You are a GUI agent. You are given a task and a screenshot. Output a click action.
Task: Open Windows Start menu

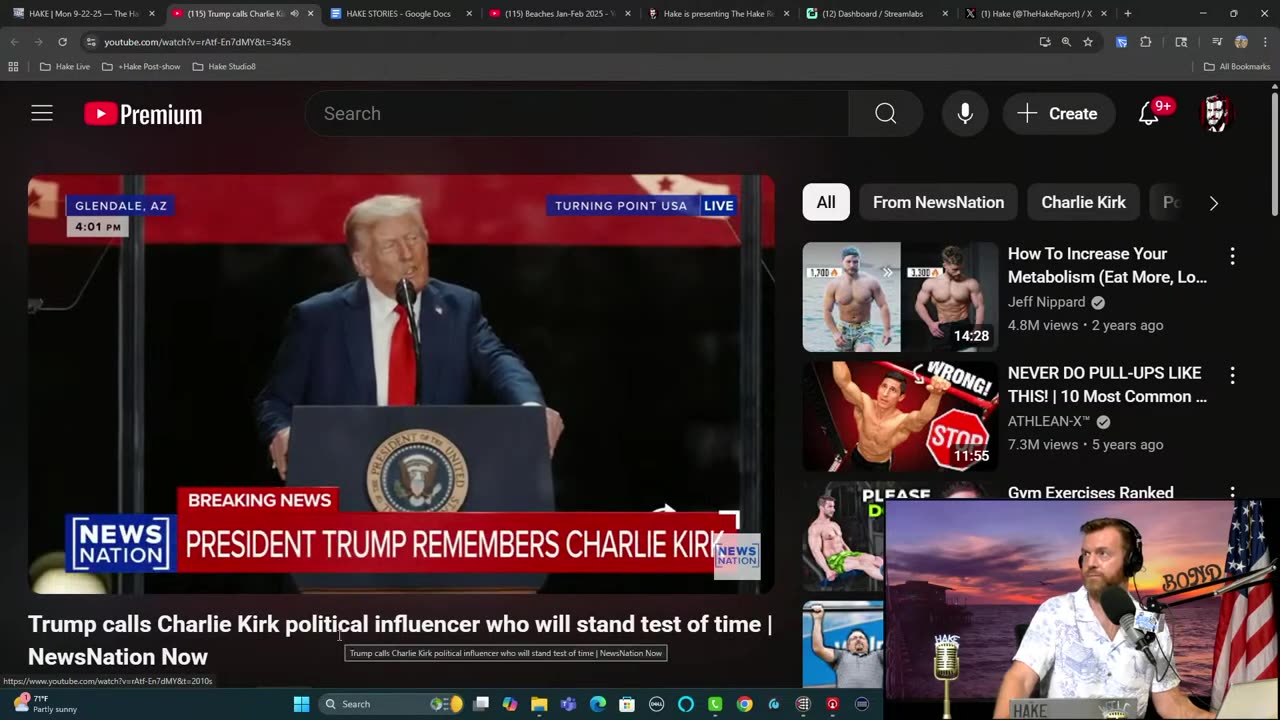[x=301, y=704]
